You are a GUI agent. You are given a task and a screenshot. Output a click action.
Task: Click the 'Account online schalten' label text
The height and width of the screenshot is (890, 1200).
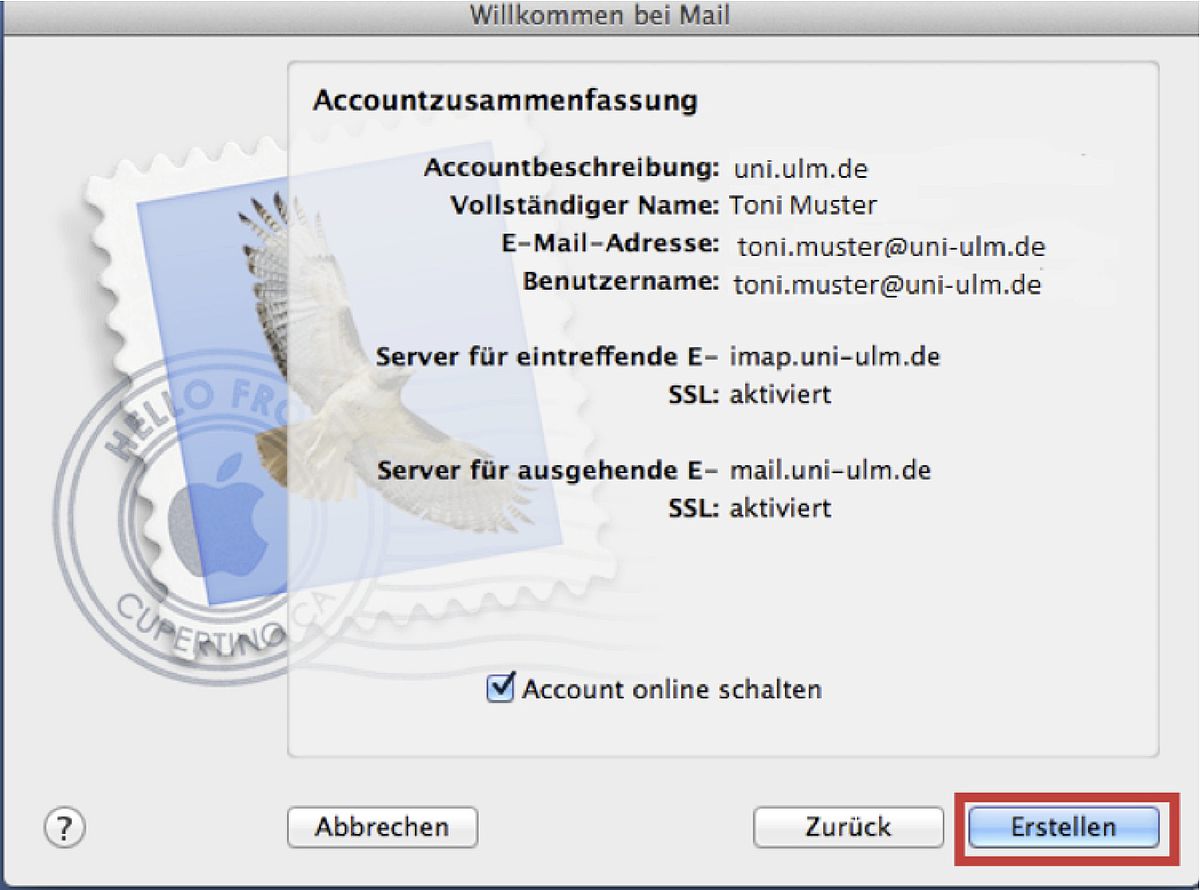click(x=672, y=689)
